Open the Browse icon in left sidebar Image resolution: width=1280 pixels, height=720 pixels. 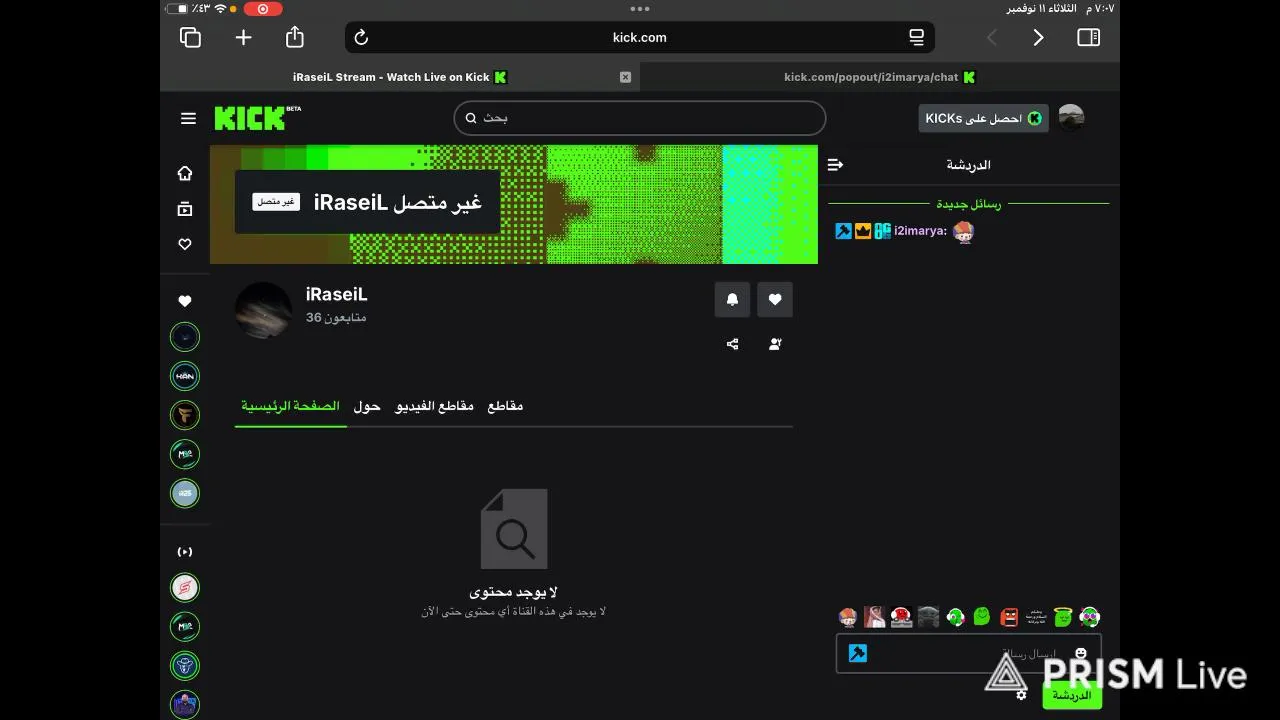coord(185,209)
